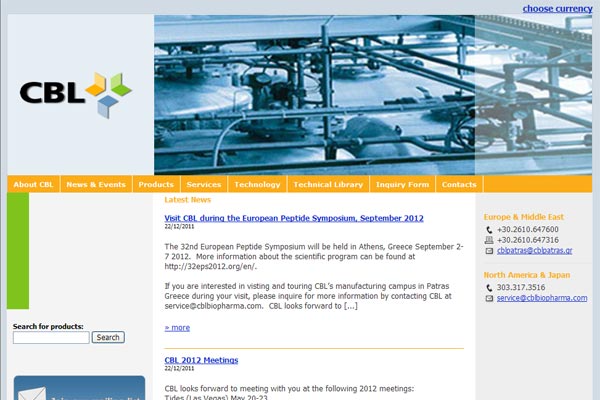Viewport: 600px width, 400px height.
Task: Open News & Events menu item
Action: (96, 184)
